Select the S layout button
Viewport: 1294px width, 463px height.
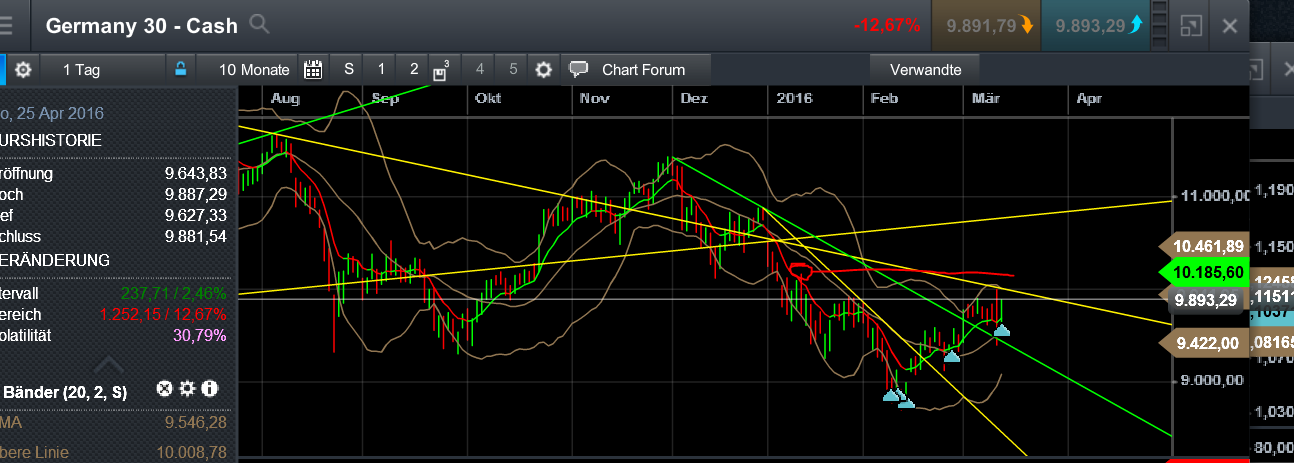pos(349,69)
